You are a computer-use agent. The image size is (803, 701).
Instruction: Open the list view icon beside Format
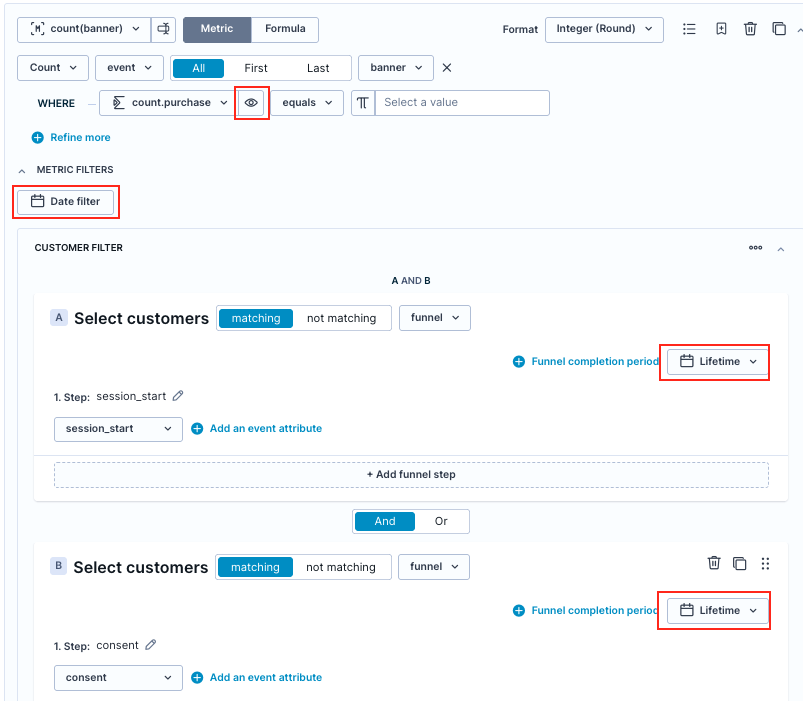(x=689, y=29)
